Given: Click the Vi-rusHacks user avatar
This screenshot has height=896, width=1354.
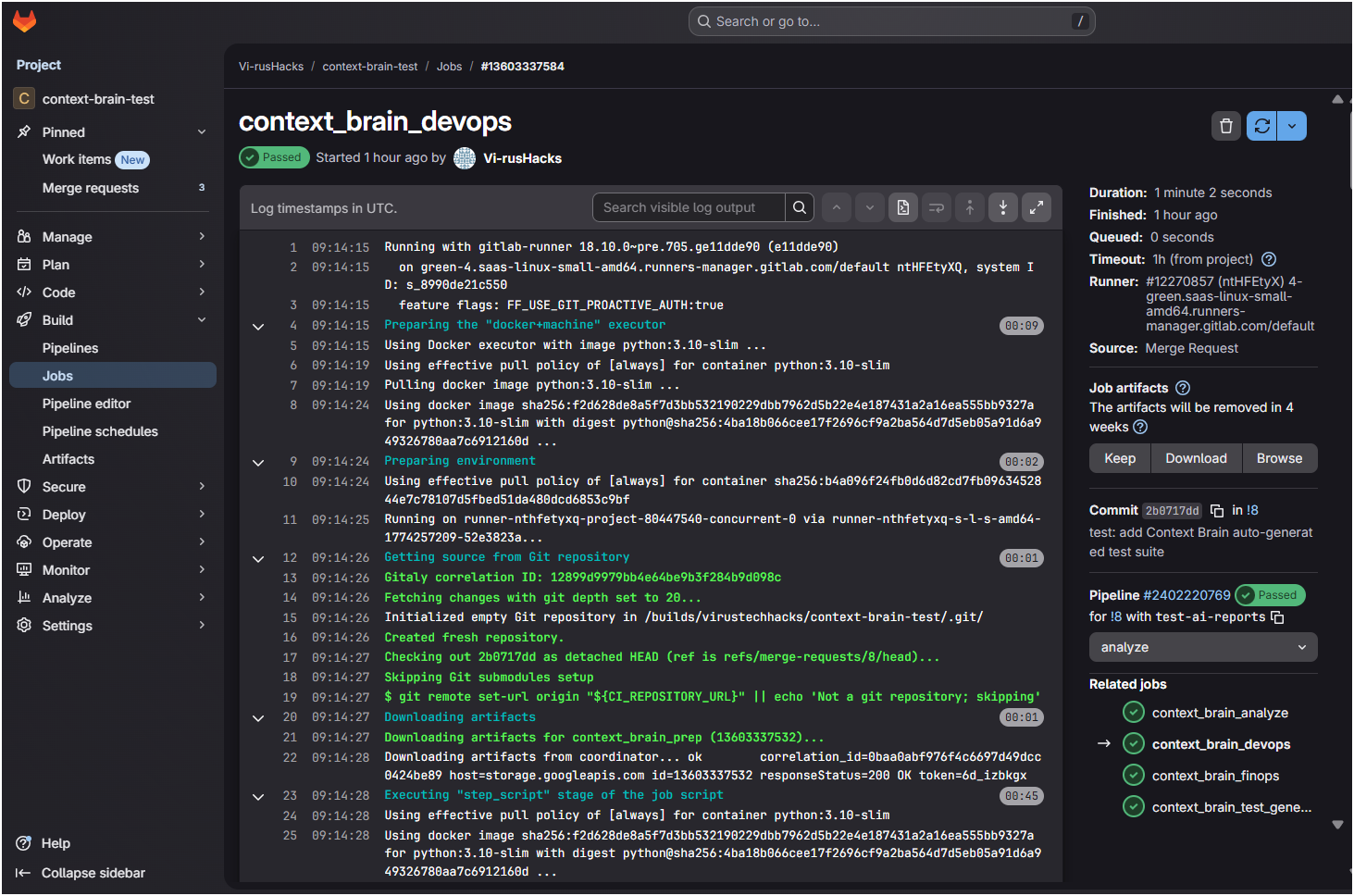Looking at the screenshot, I should click(465, 158).
